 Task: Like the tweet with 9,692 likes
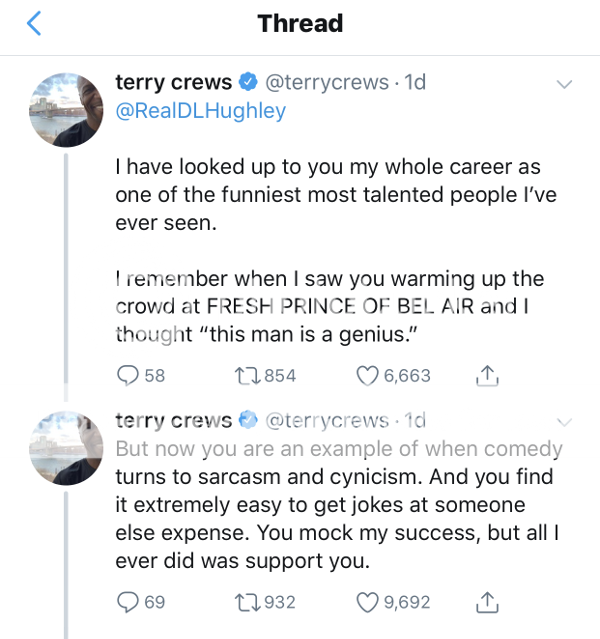click(368, 602)
